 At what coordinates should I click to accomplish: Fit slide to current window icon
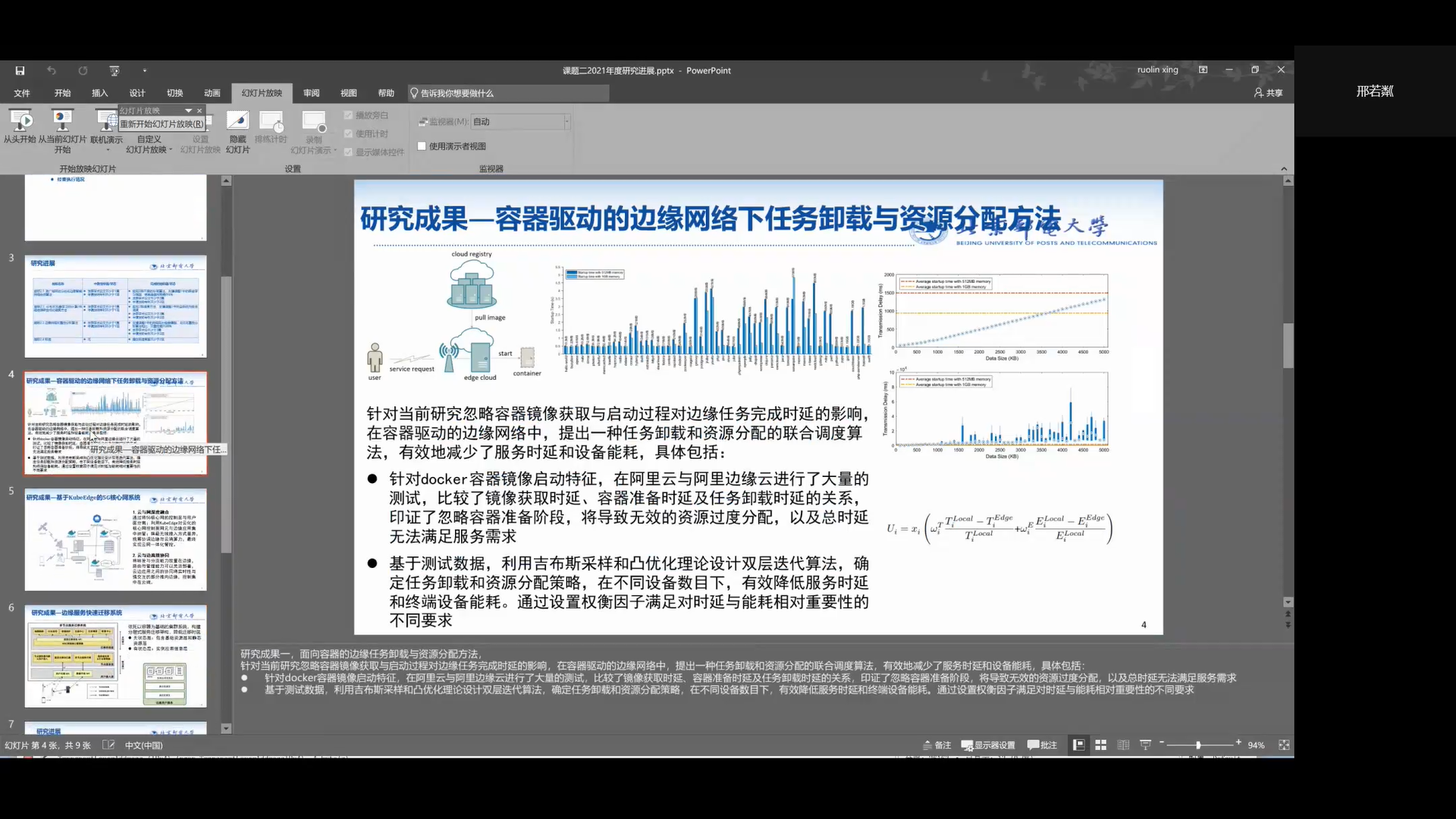[x=1284, y=745]
